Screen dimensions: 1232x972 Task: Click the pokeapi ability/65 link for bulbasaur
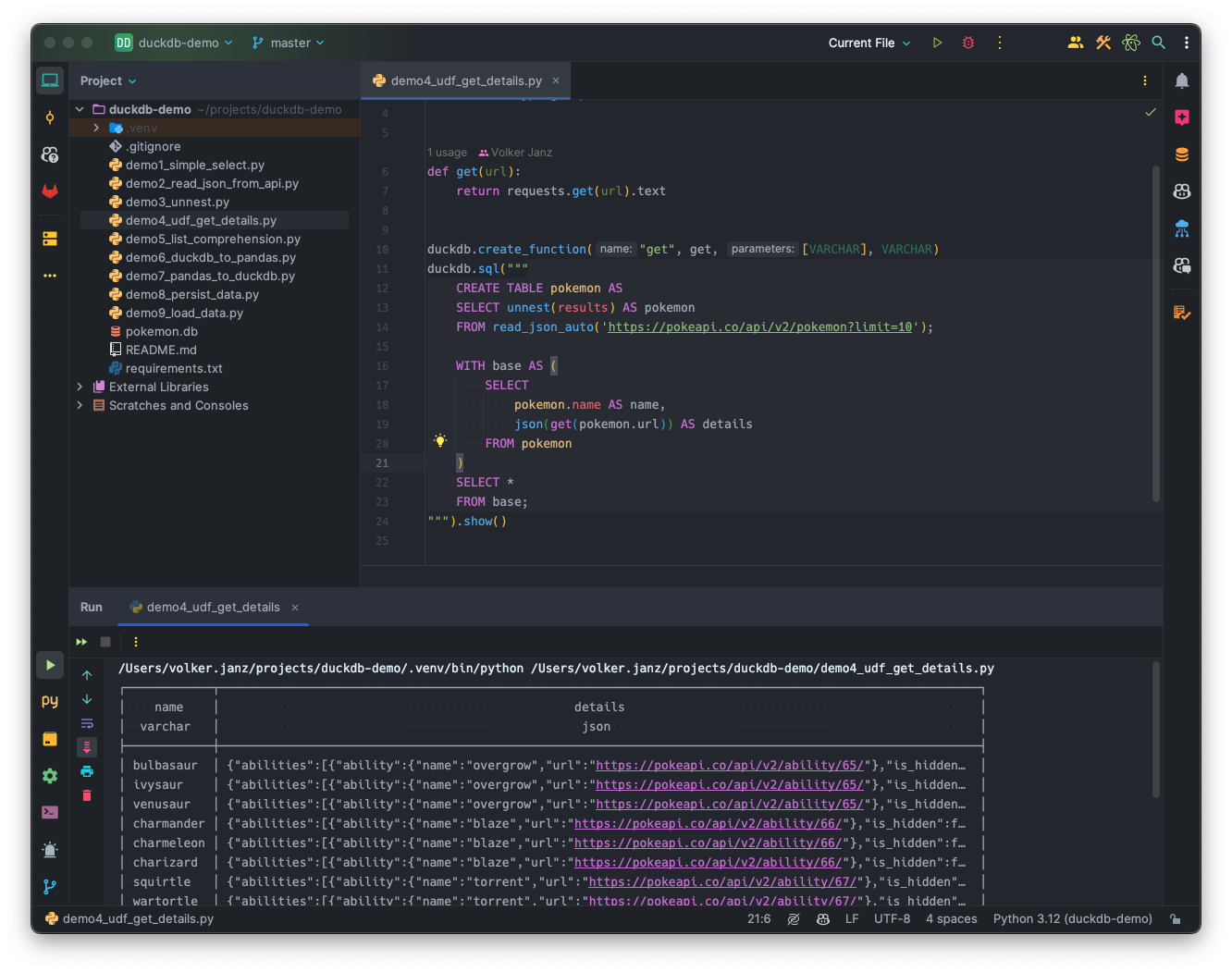point(729,765)
